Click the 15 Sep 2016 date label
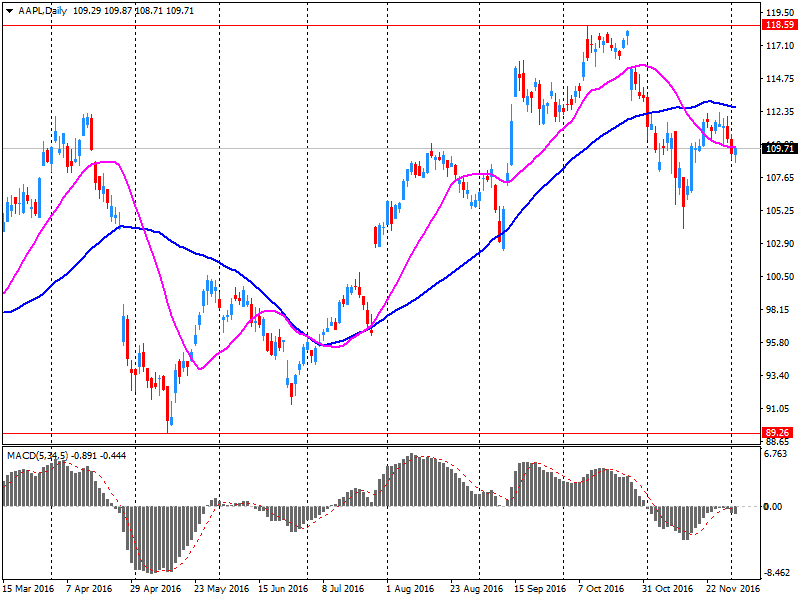The height and width of the screenshot is (600, 800). (x=540, y=588)
